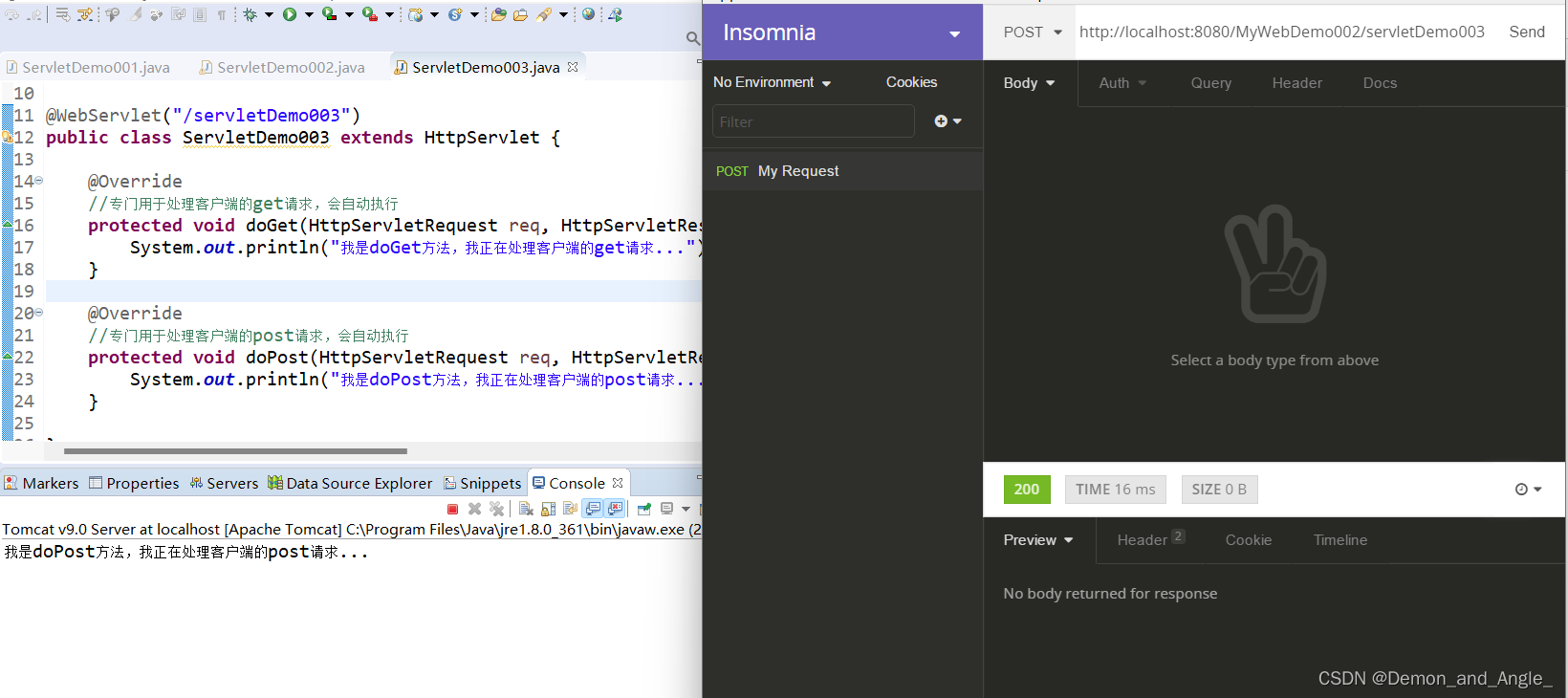Click the Filter input field in Insomnia
This screenshot has height=698, width=1568.
[813, 121]
